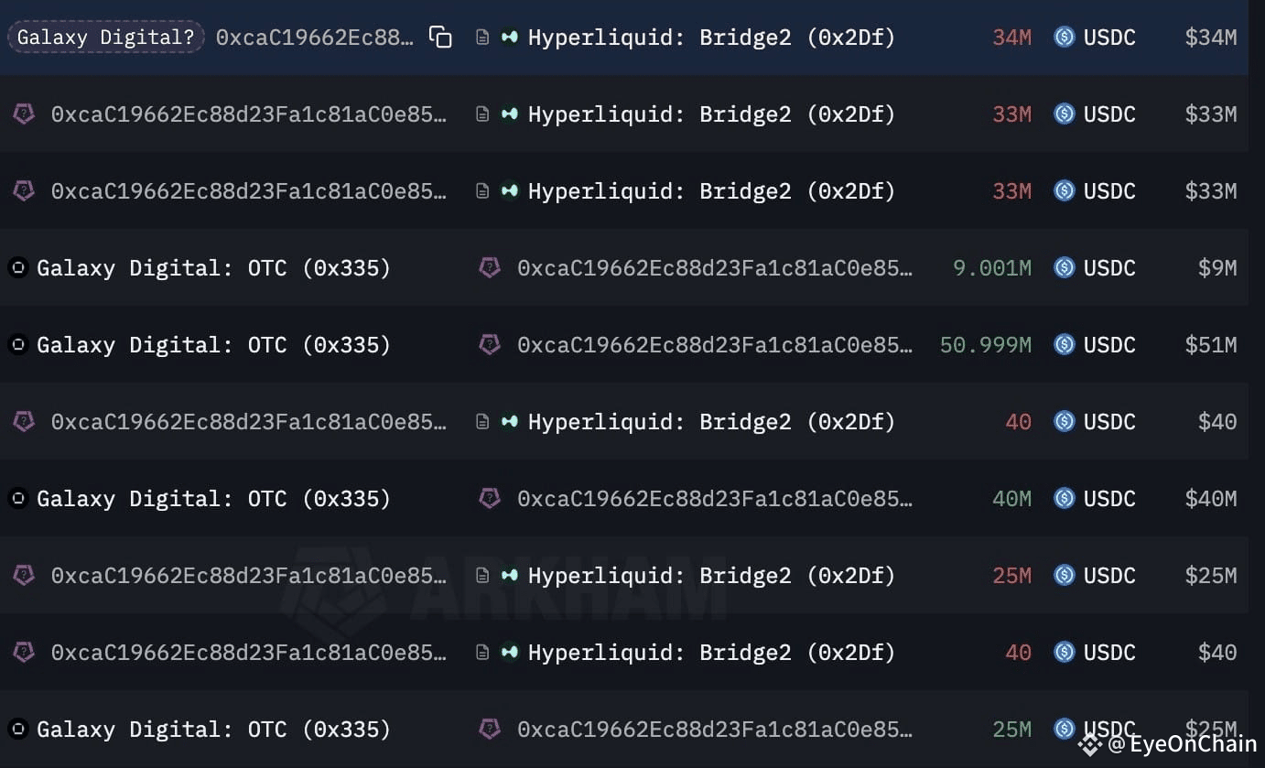Select the 9.001M amount
1265x768 pixels.
pyautogui.click(x=992, y=268)
